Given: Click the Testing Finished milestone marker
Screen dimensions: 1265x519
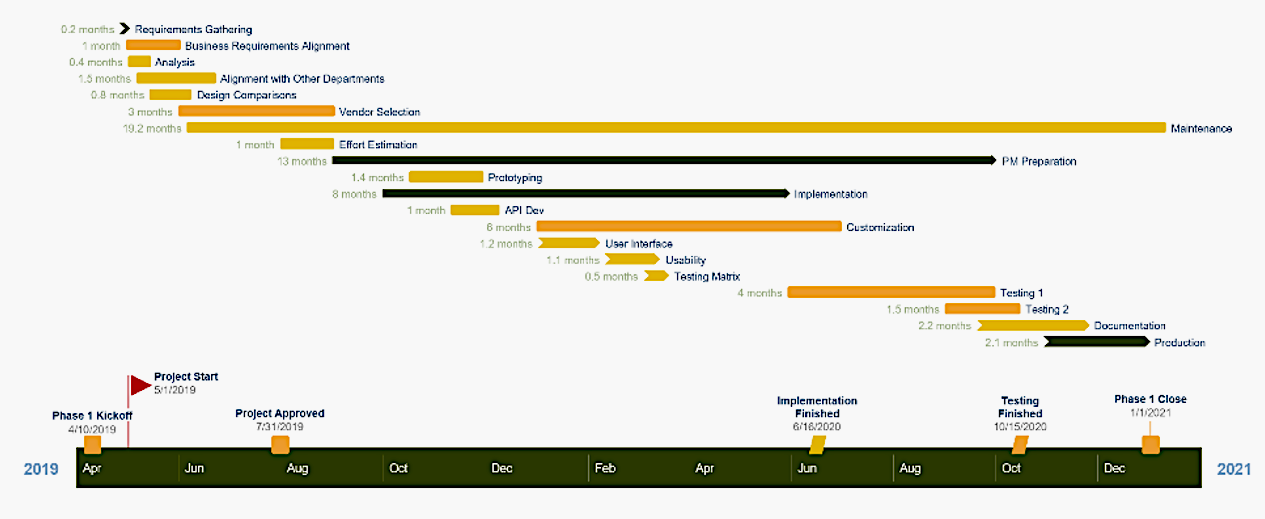Looking at the screenshot, I should (1019, 444).
